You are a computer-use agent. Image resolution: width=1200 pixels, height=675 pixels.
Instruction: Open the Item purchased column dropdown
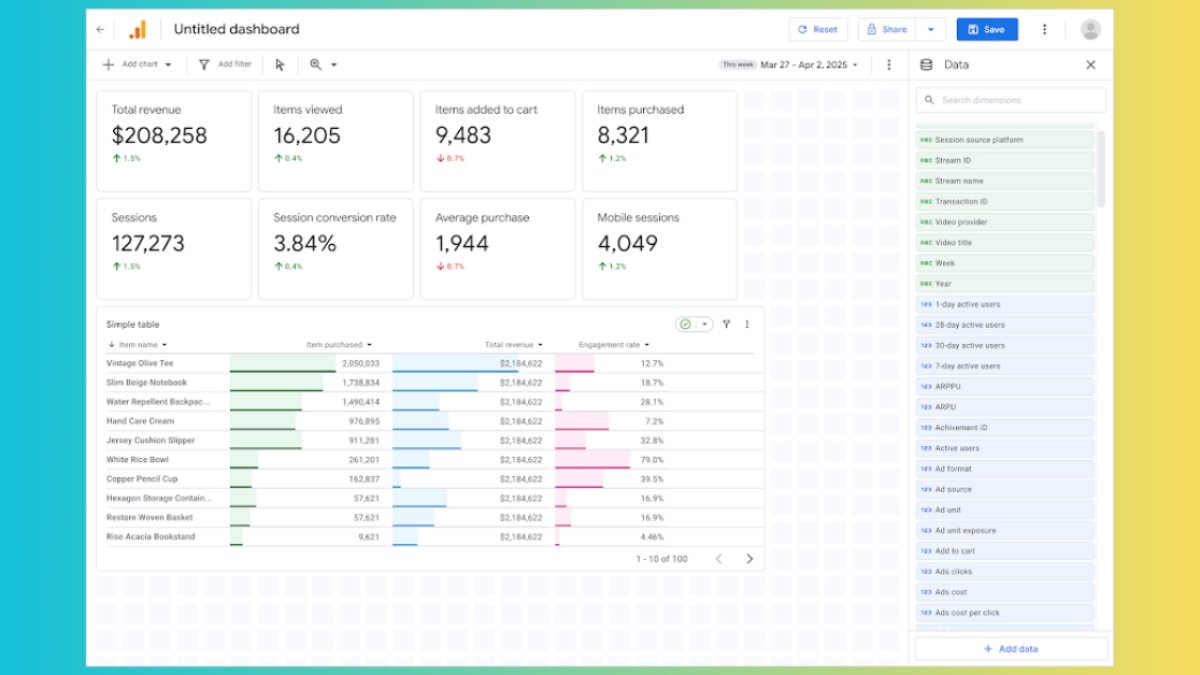[369, 345]
